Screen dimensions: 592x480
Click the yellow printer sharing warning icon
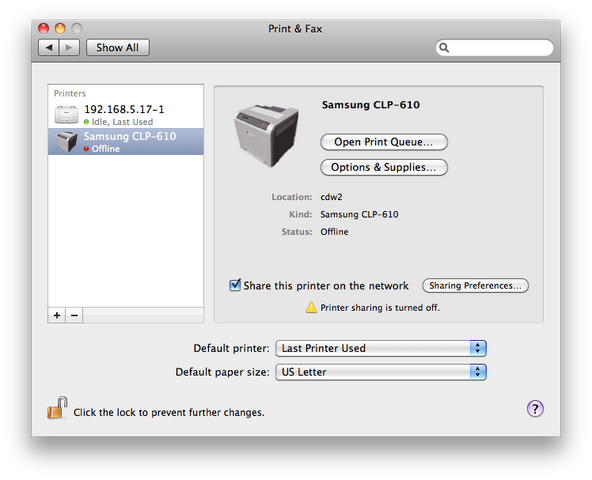pos(311,307)
